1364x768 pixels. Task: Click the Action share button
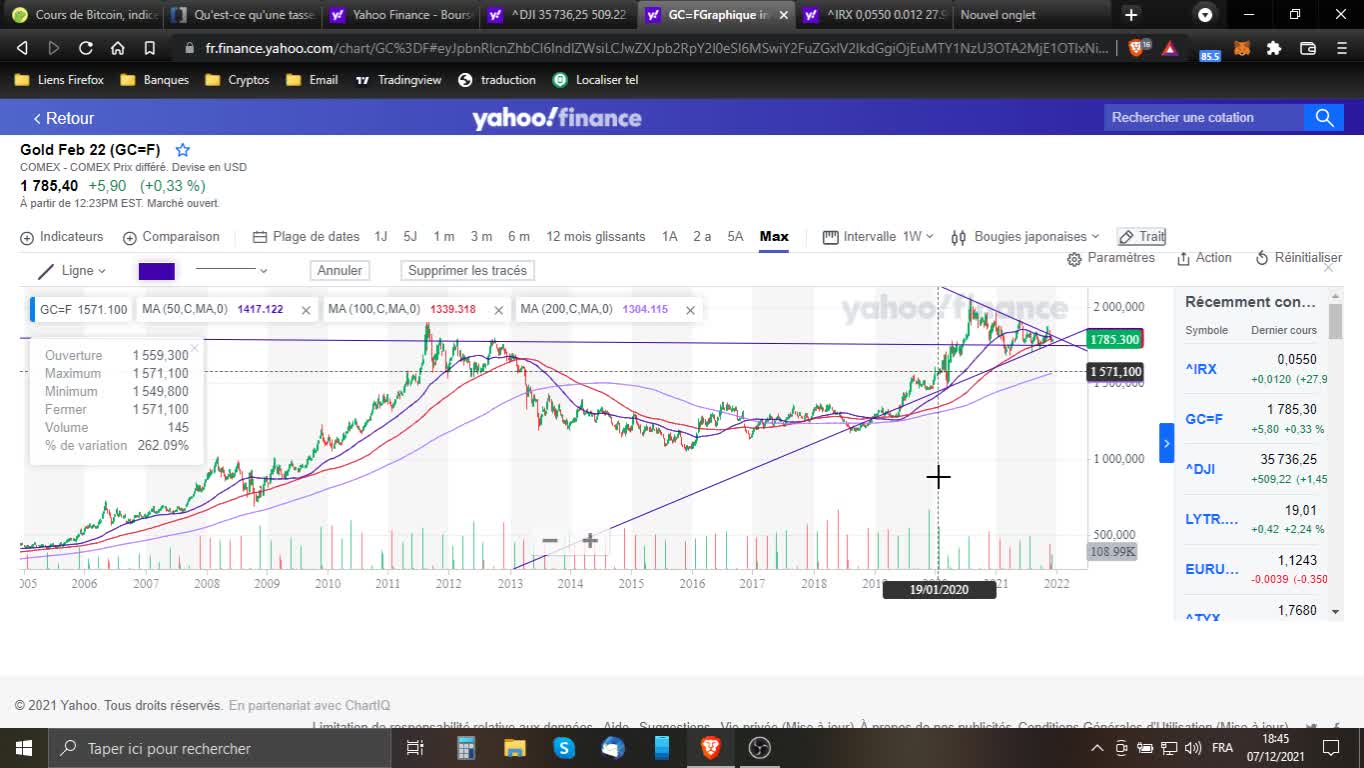1204,258
